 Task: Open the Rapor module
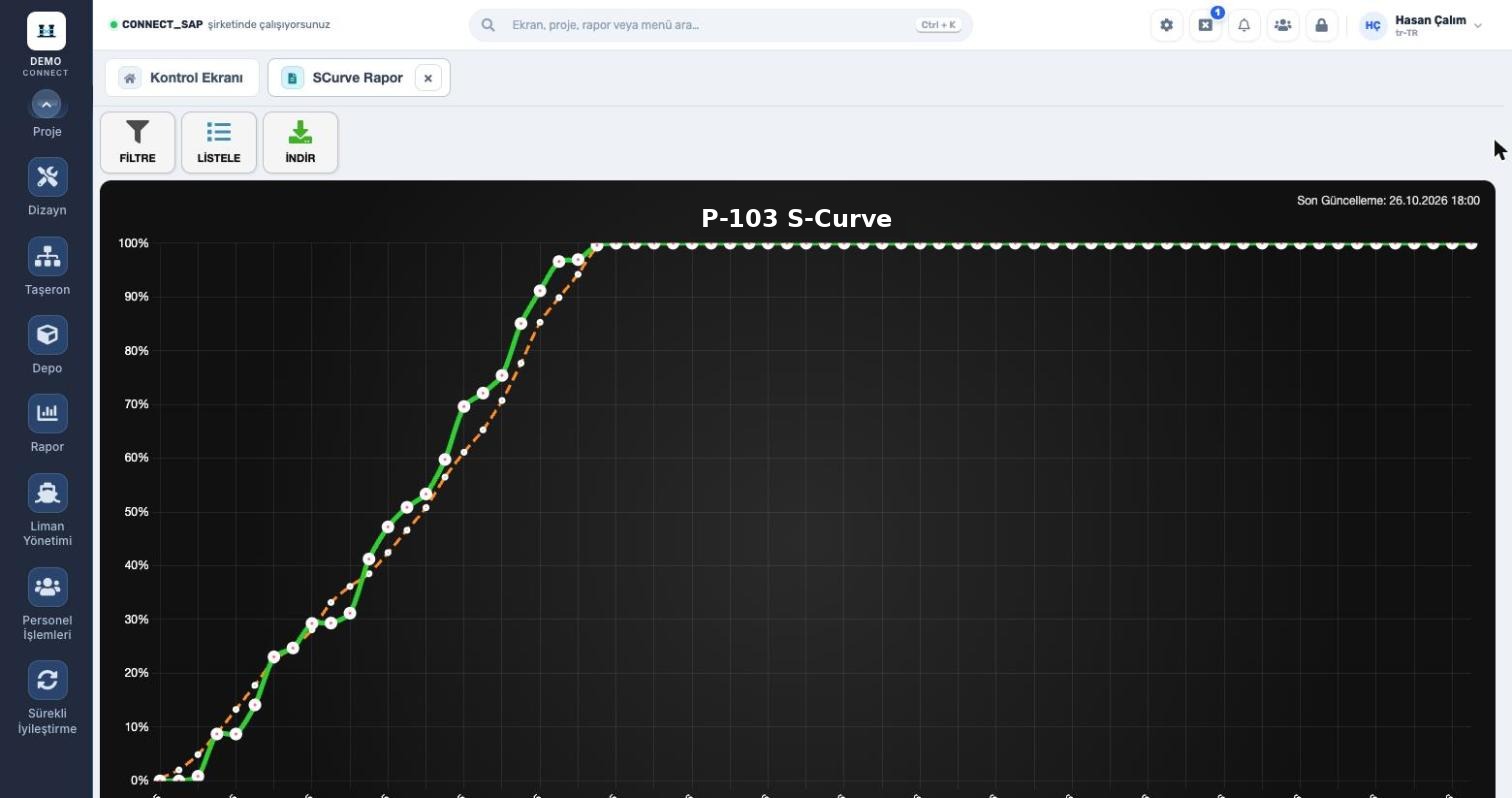47,424
